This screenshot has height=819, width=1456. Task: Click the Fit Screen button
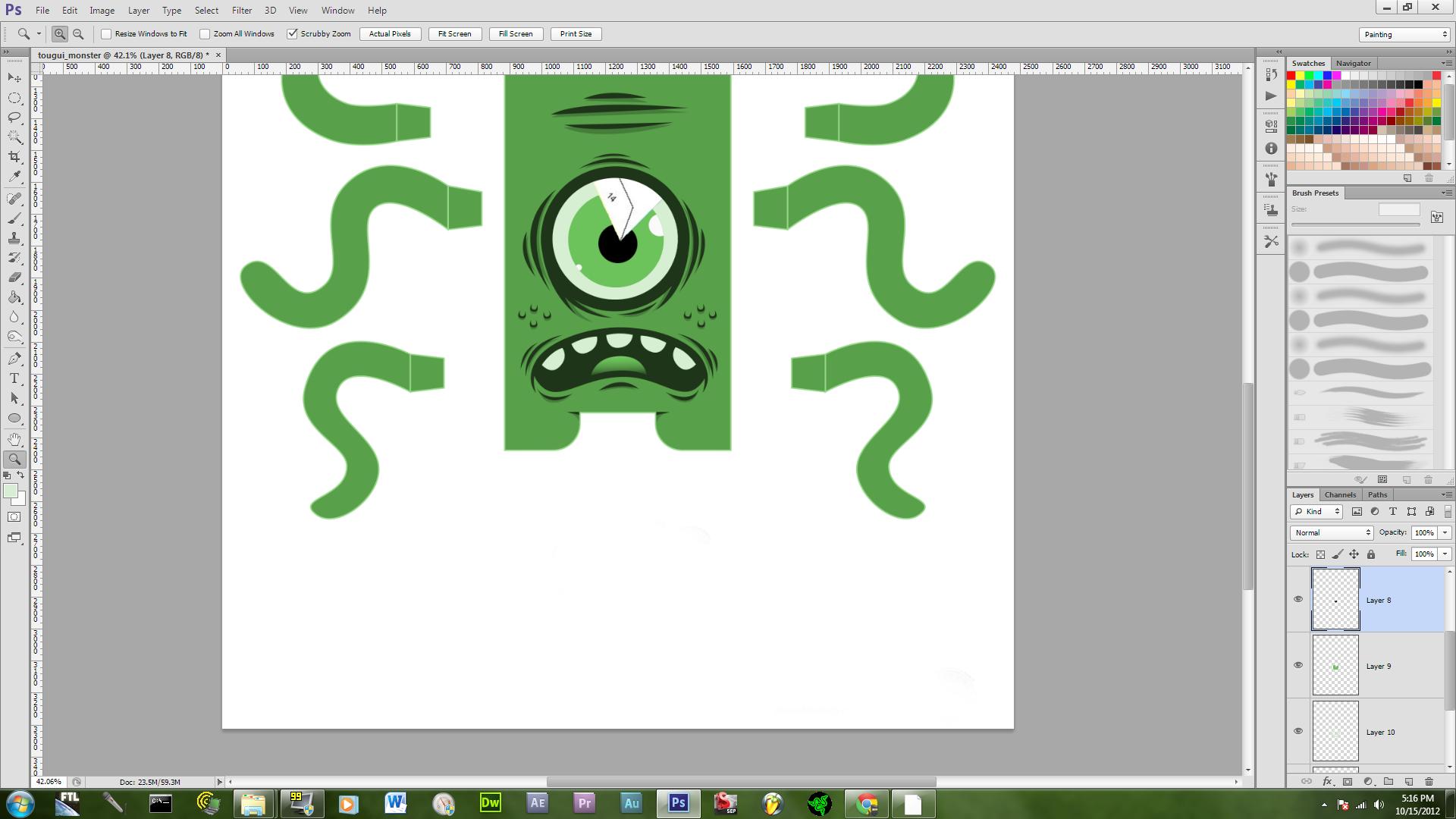tap(454, 34)
